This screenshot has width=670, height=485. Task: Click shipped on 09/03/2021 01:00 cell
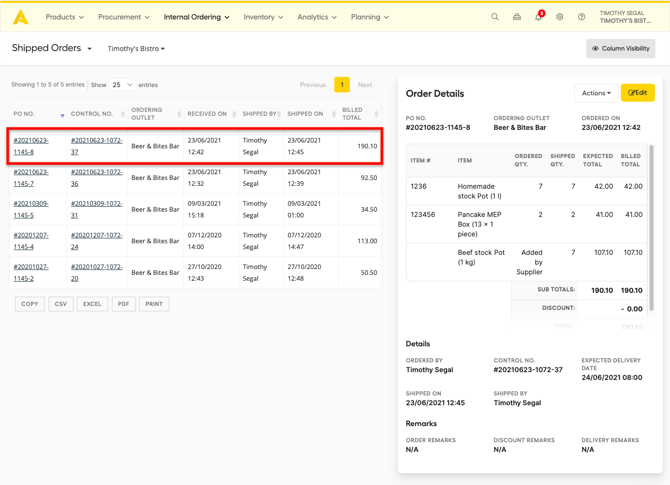click(311, 209)
